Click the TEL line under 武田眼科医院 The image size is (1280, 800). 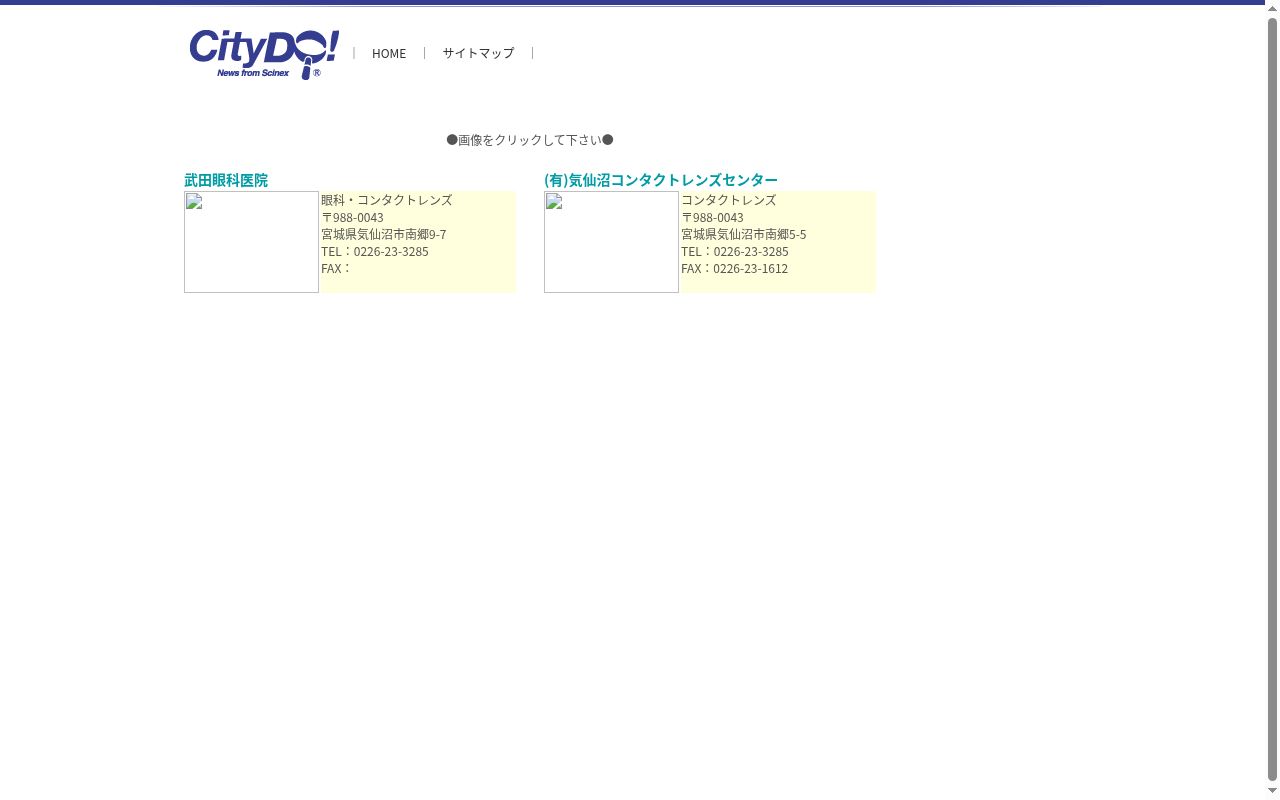375,251
